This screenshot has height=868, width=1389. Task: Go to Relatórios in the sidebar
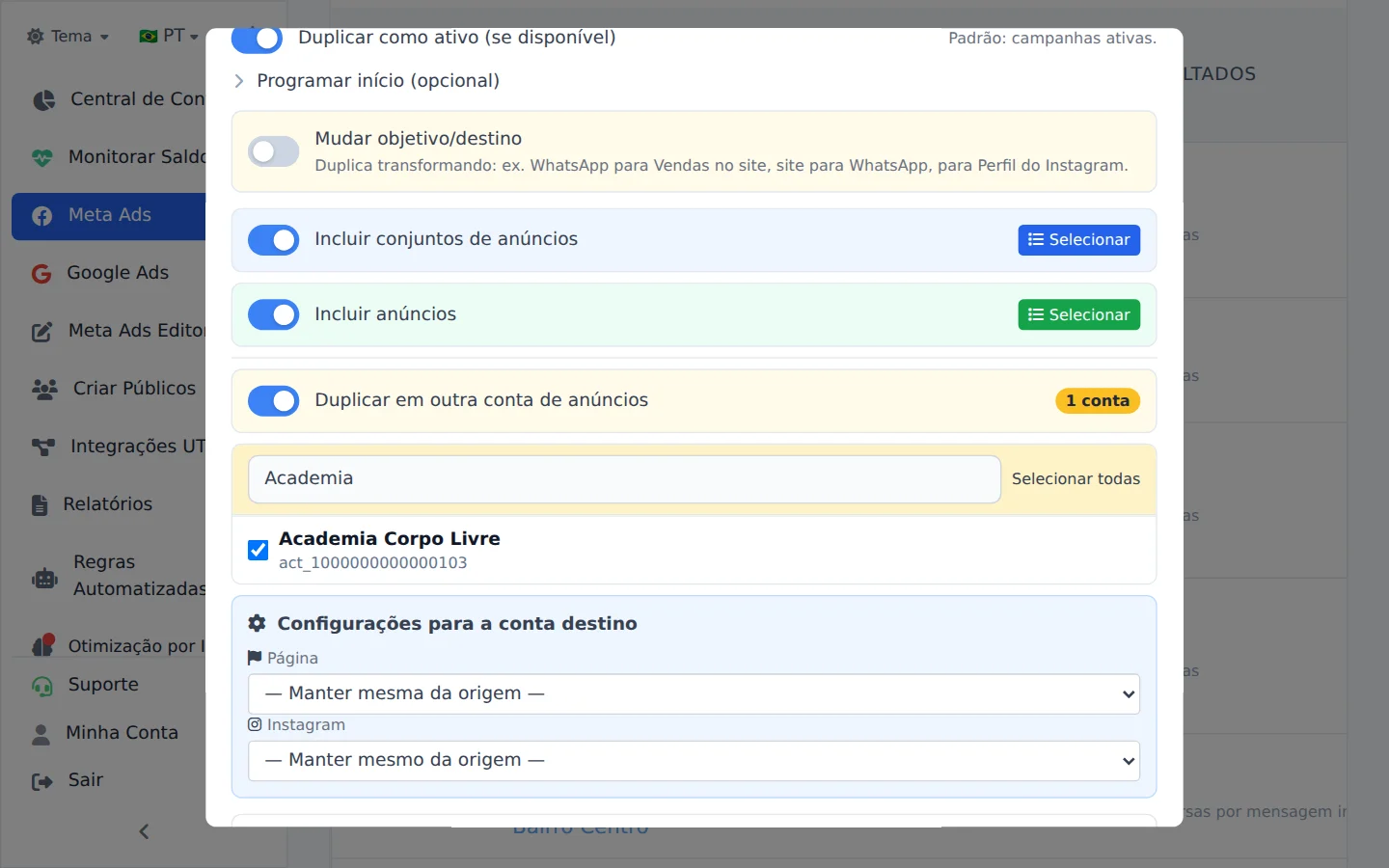click(109, 504)
